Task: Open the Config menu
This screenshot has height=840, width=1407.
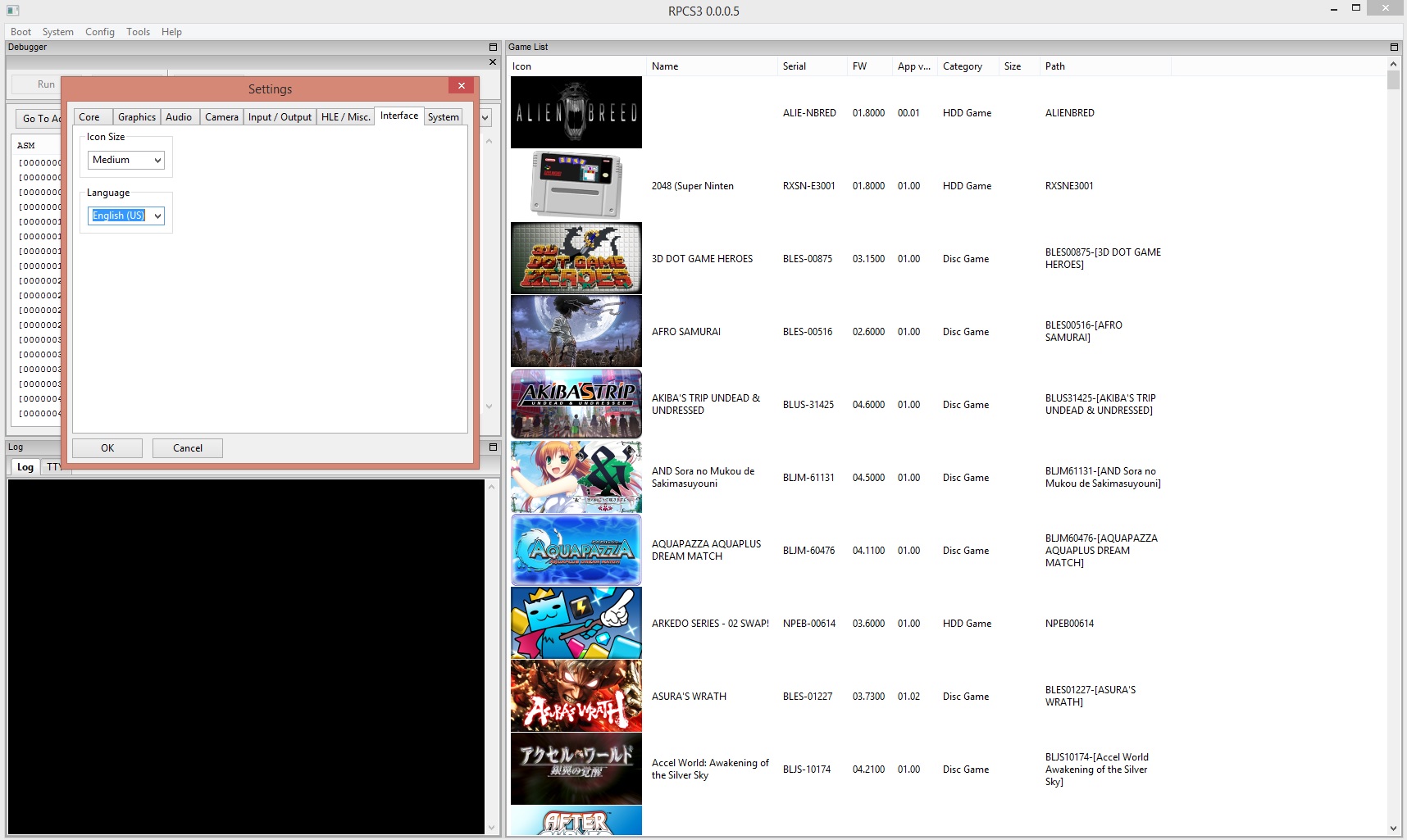Action: pos(99,32)
